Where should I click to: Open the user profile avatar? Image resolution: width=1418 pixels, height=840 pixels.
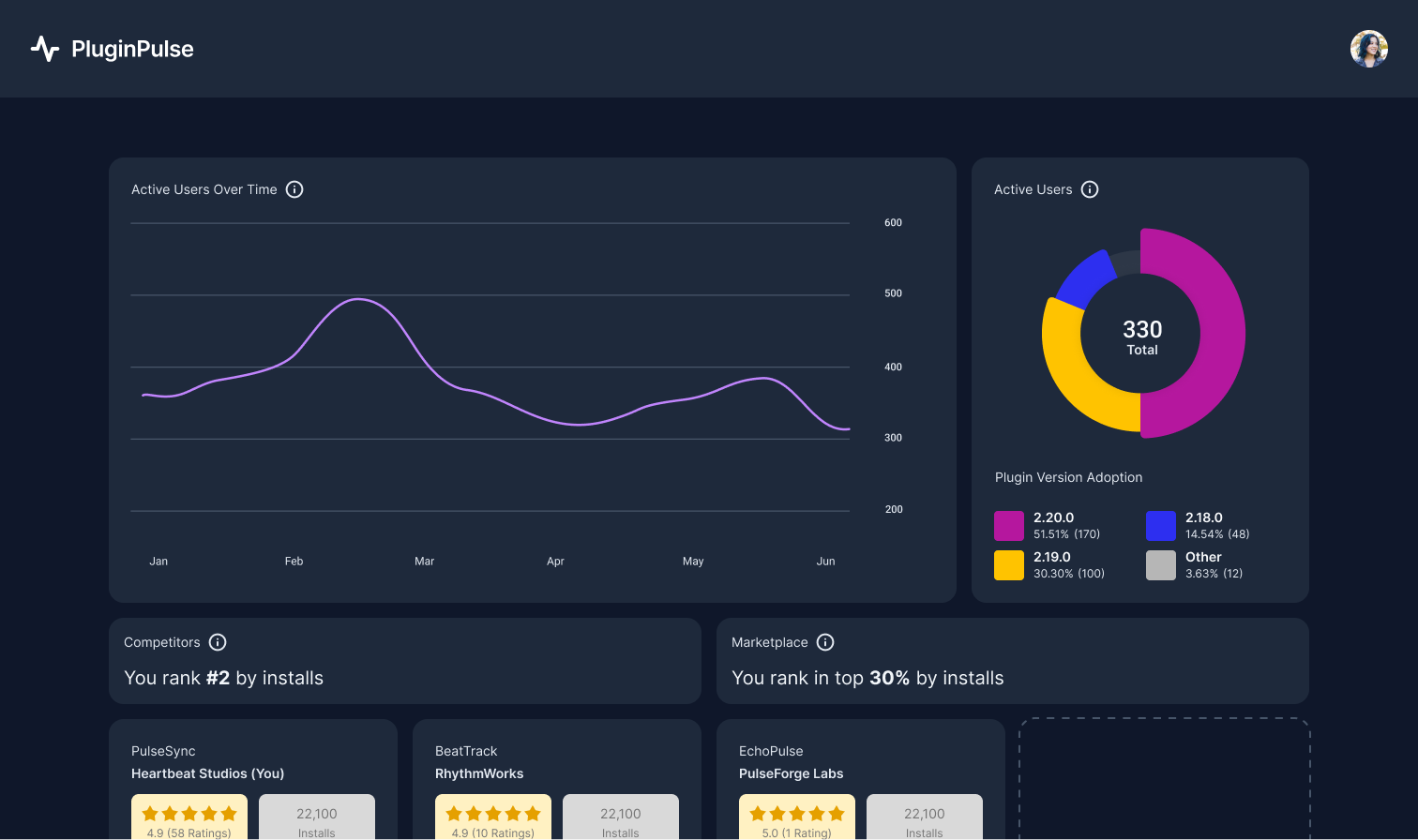1369,49
